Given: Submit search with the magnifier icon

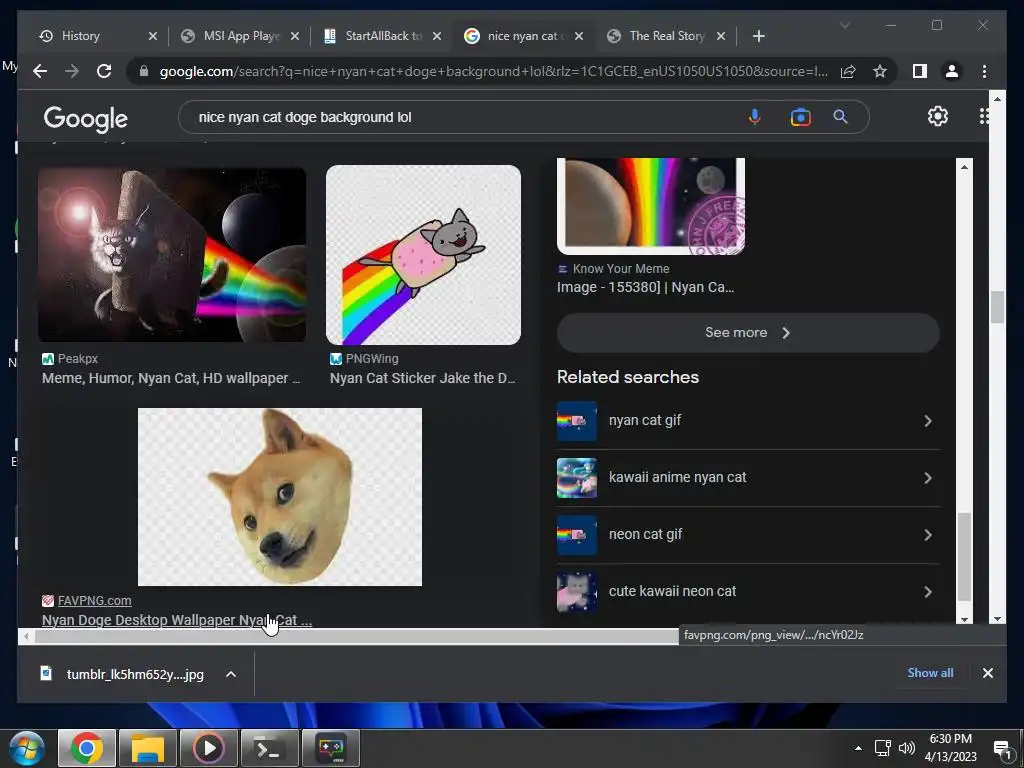Looking at the screenshot, I should (840, 117).
